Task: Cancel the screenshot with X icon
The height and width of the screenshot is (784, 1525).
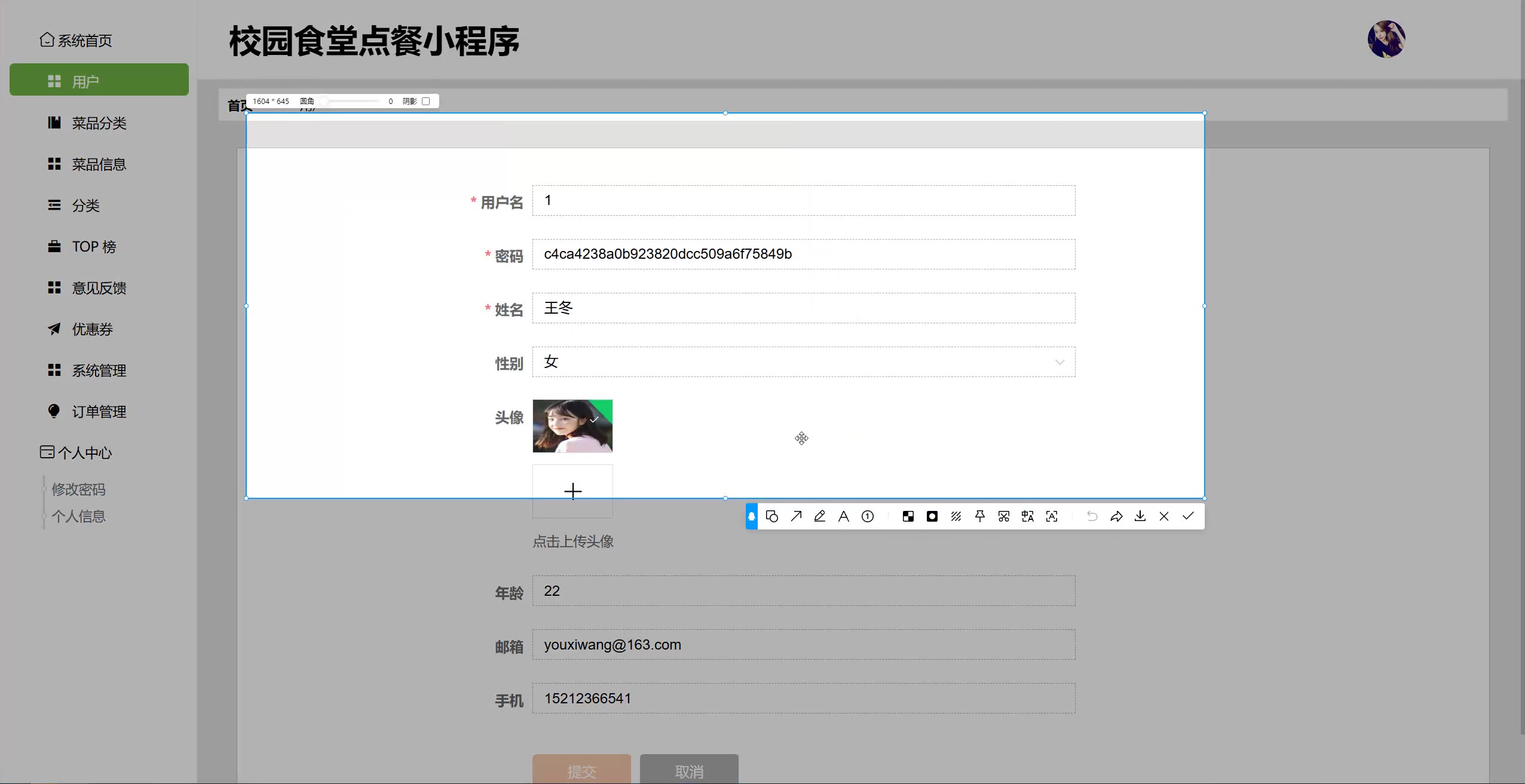Action: [x=1164, y=516]
